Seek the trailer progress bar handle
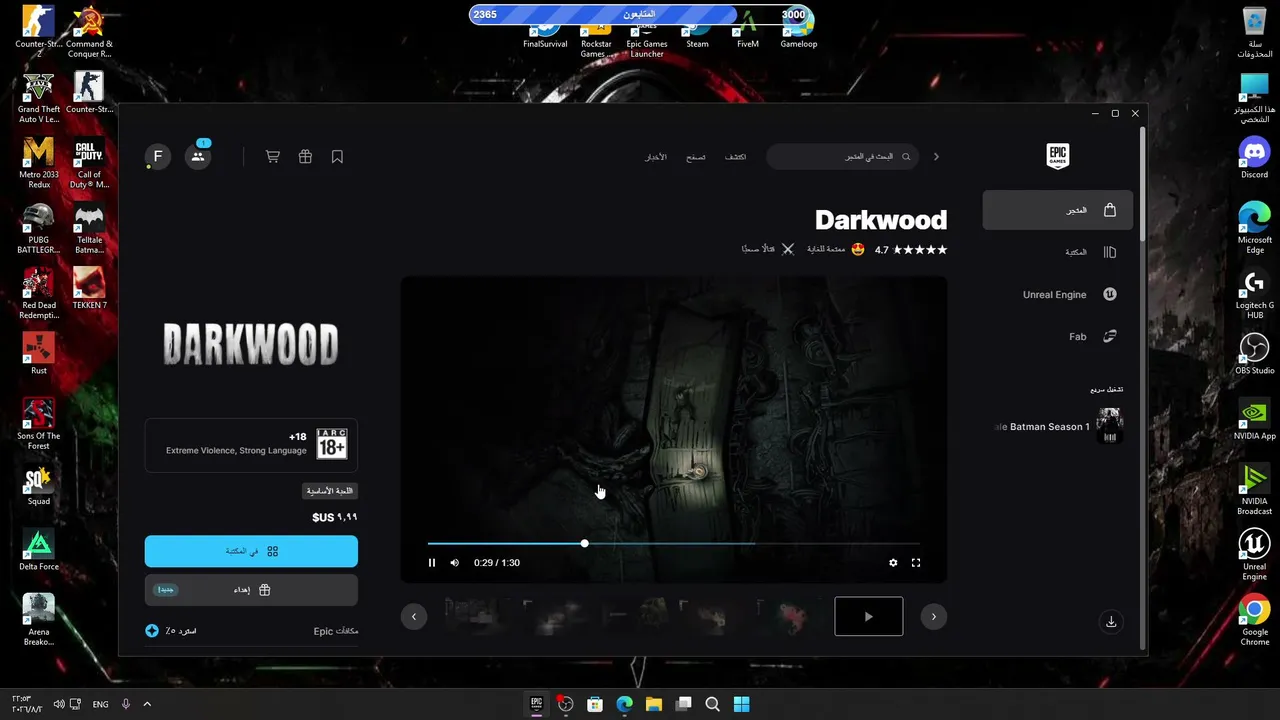 [x=584, y=544]
